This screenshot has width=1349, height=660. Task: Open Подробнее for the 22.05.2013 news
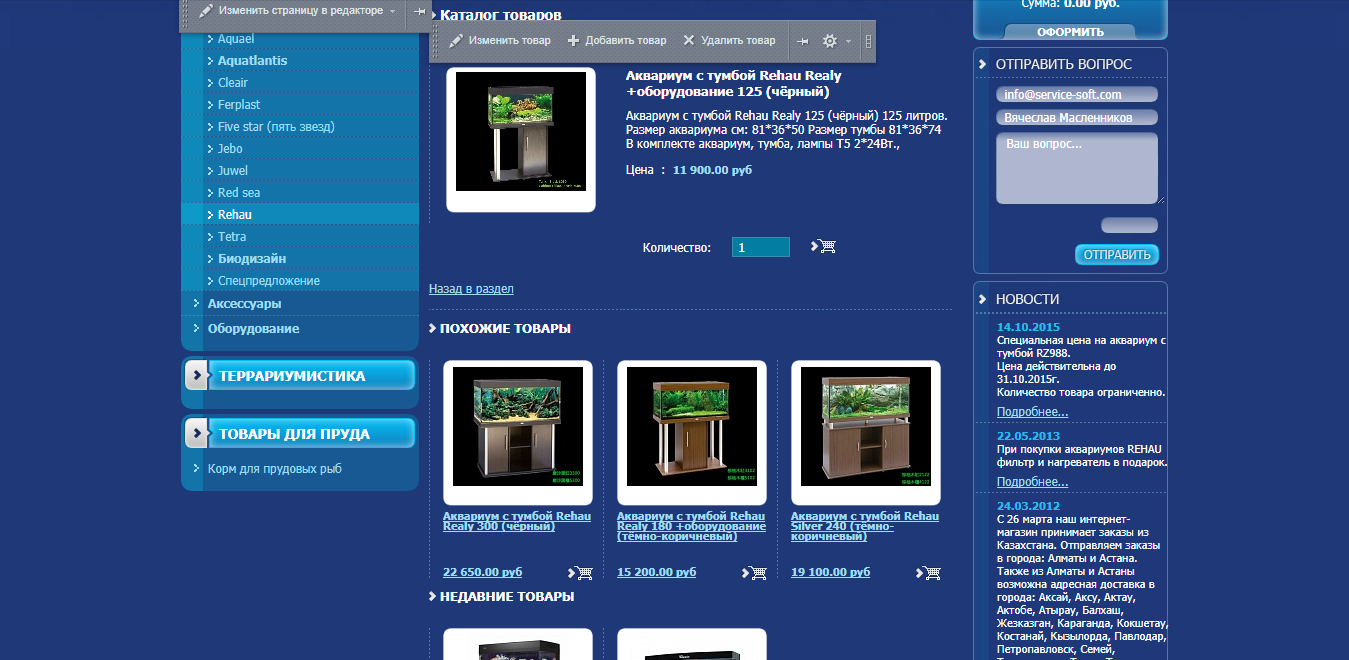coord(1032,482)
